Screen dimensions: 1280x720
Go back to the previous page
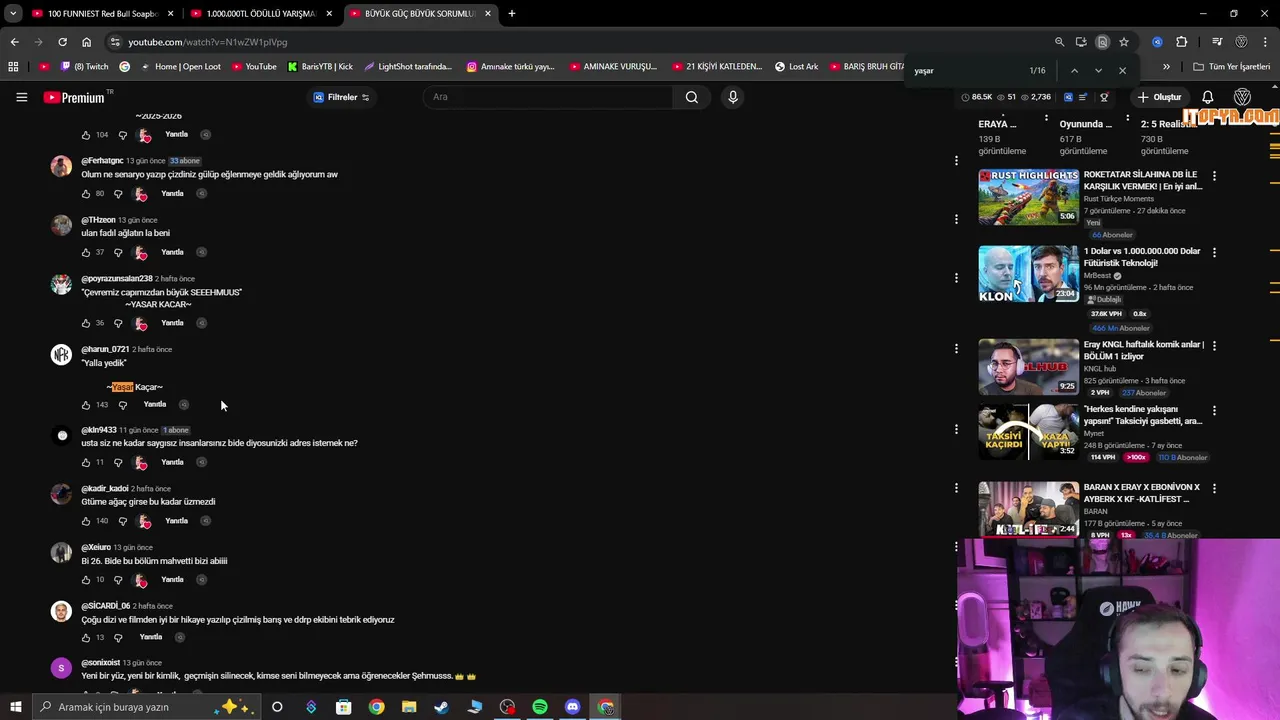(14, 42)
